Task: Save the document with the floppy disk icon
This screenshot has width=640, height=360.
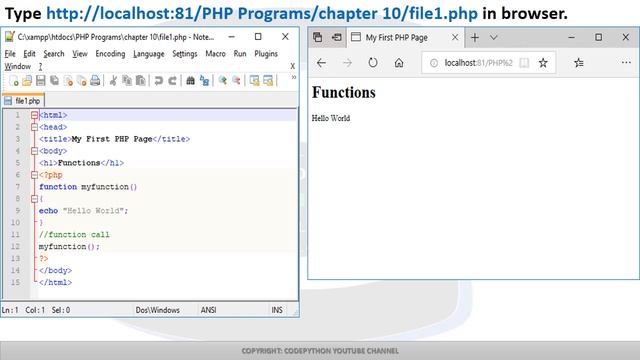Action: point(40,81)
